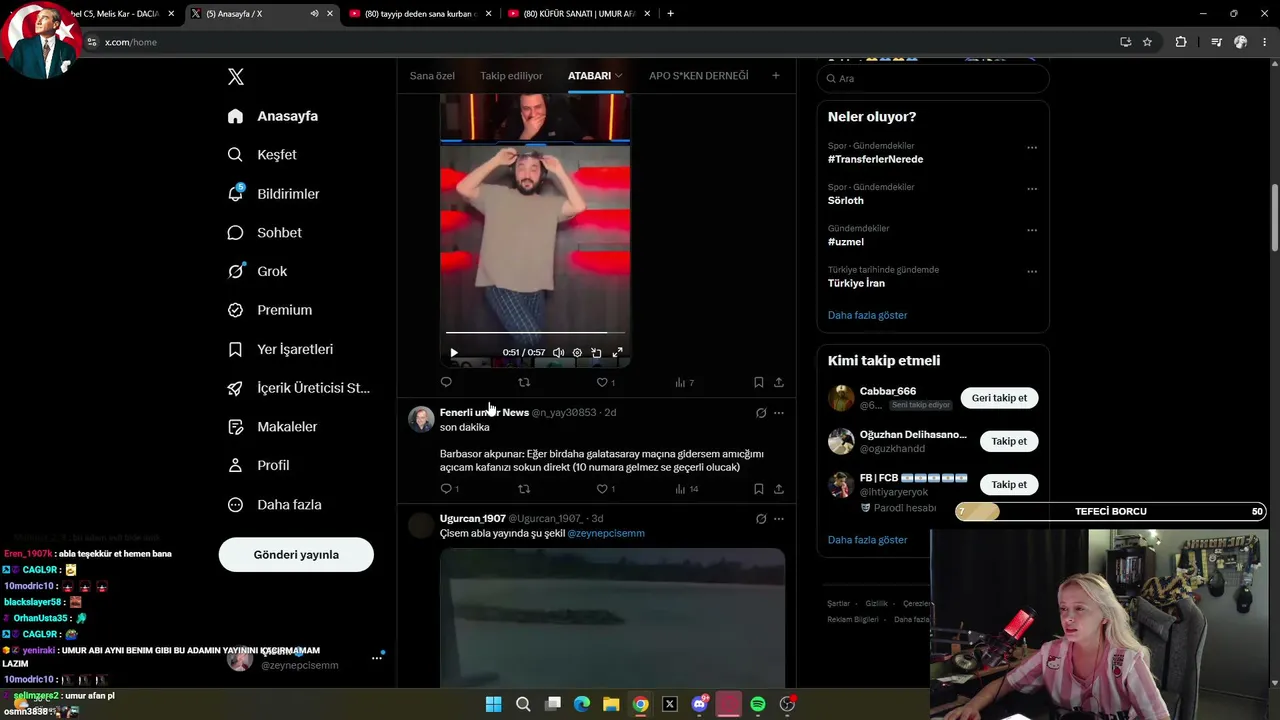Mute the Anasayfa / X browser tab

click(x=314, y=14)
